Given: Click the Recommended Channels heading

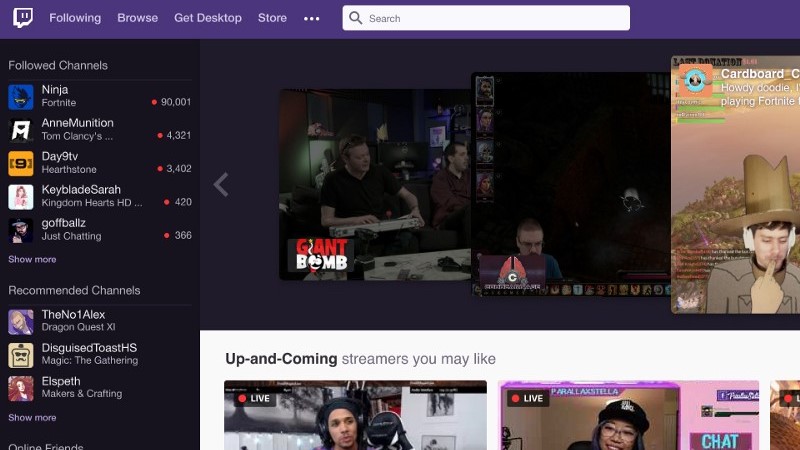Looking at the screenshot, I should click(74, 290).
